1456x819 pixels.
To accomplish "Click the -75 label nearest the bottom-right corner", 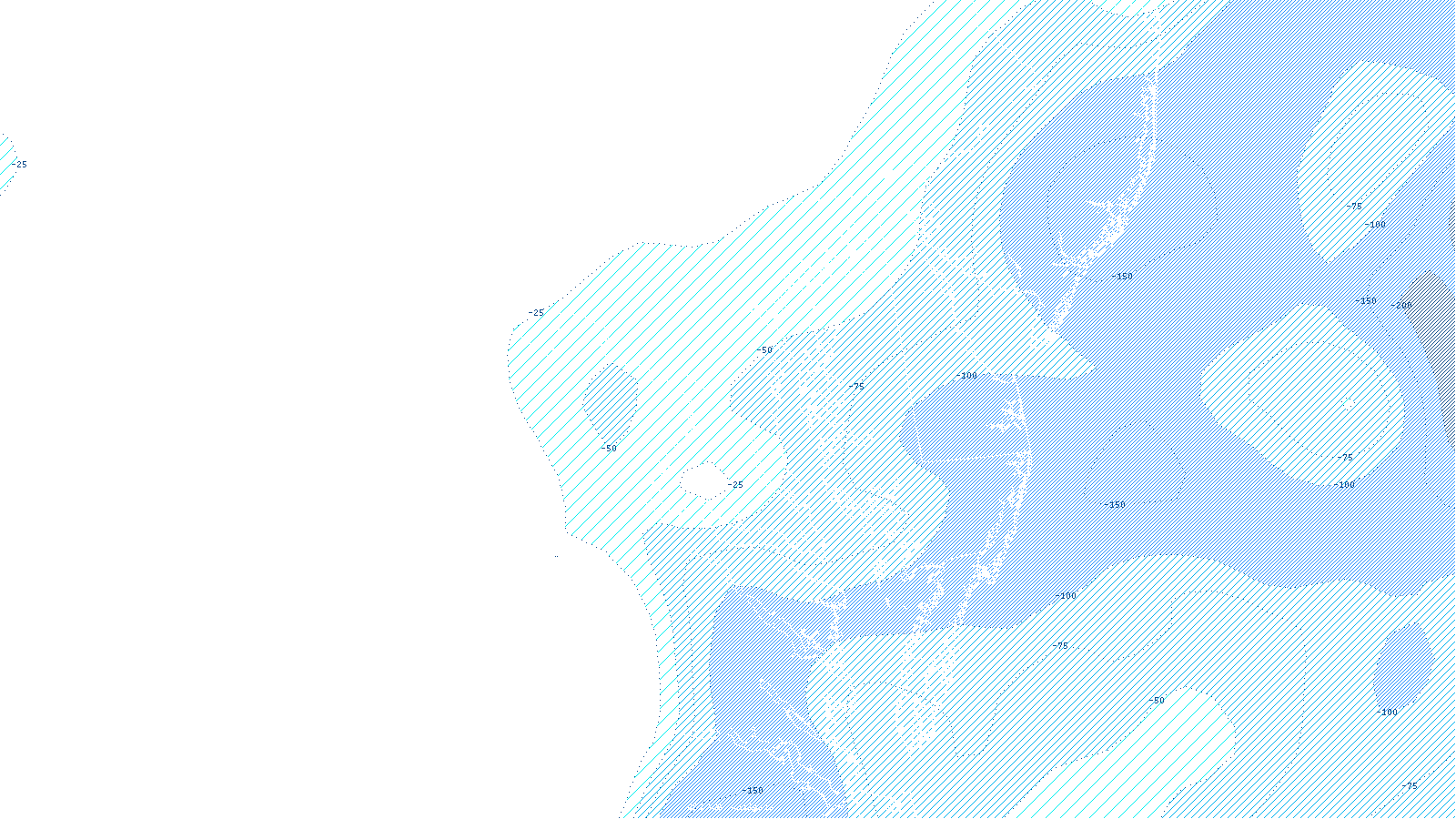I will pyautogui.click(x=1410, y=786).
